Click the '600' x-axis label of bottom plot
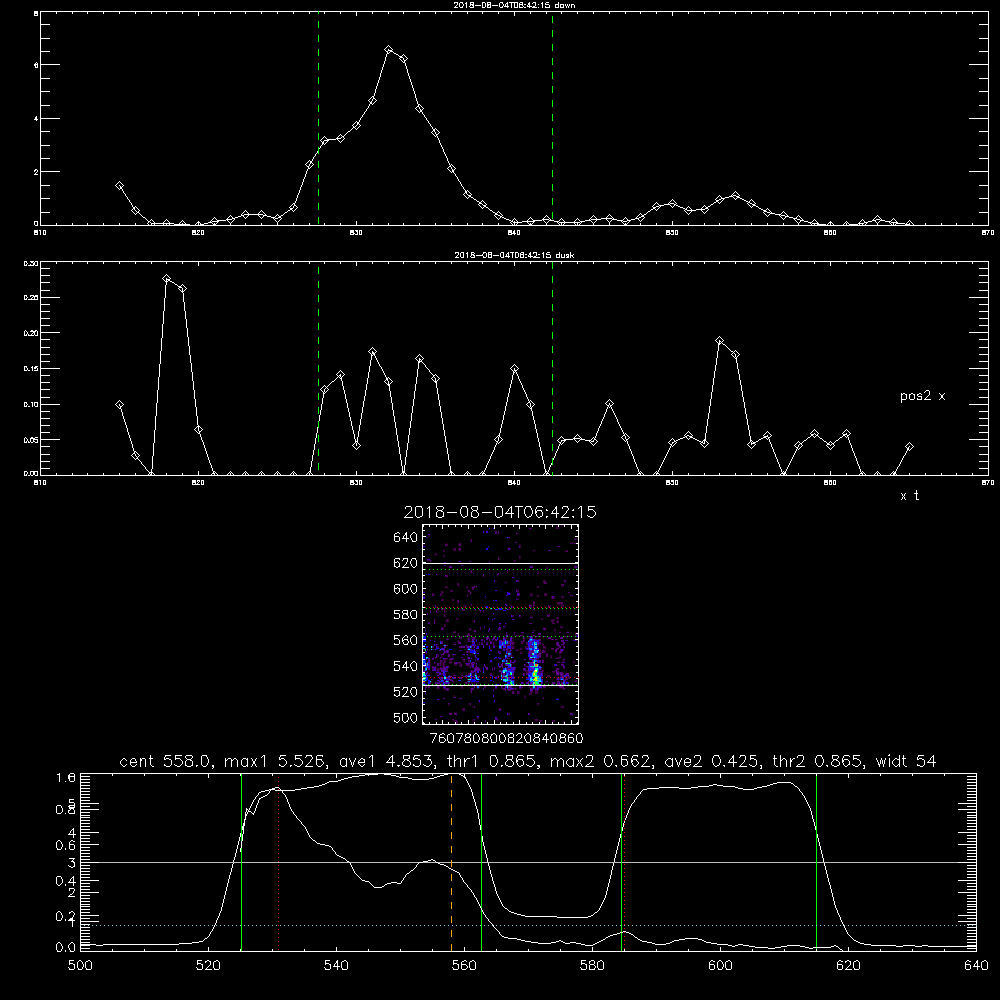Viewport: 1000px width, 1000px height. [x=720, y=966]
